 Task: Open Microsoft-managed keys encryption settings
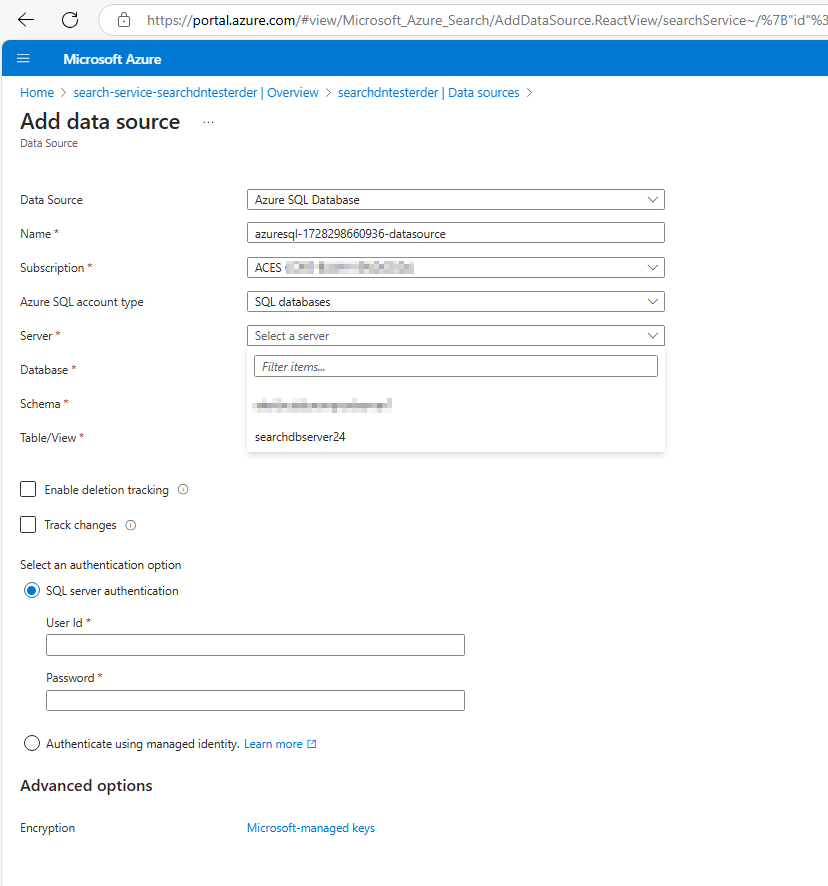point(310,827)
